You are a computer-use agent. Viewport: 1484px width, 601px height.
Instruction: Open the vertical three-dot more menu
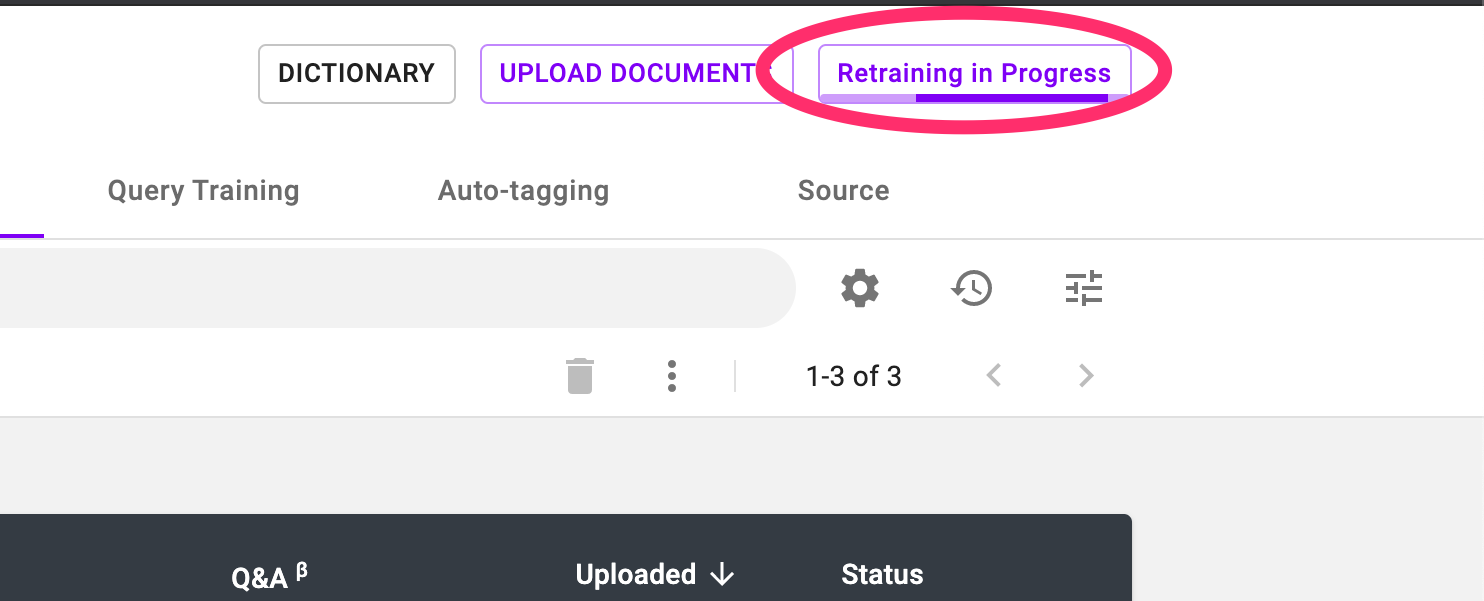pos(672,376)
